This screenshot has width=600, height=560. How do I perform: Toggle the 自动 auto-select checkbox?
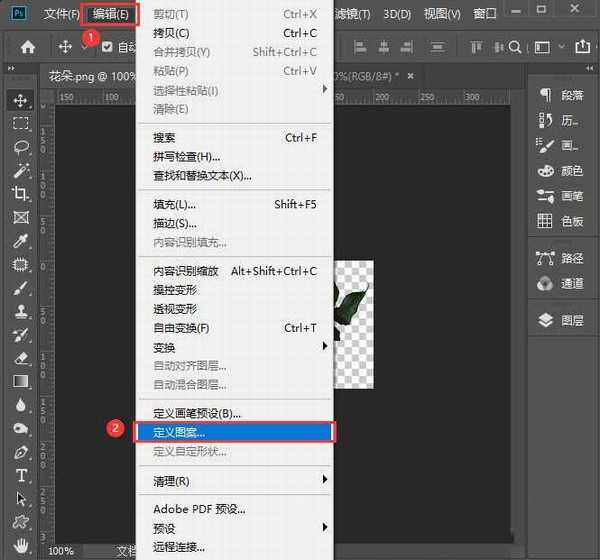tap(107, 47)
